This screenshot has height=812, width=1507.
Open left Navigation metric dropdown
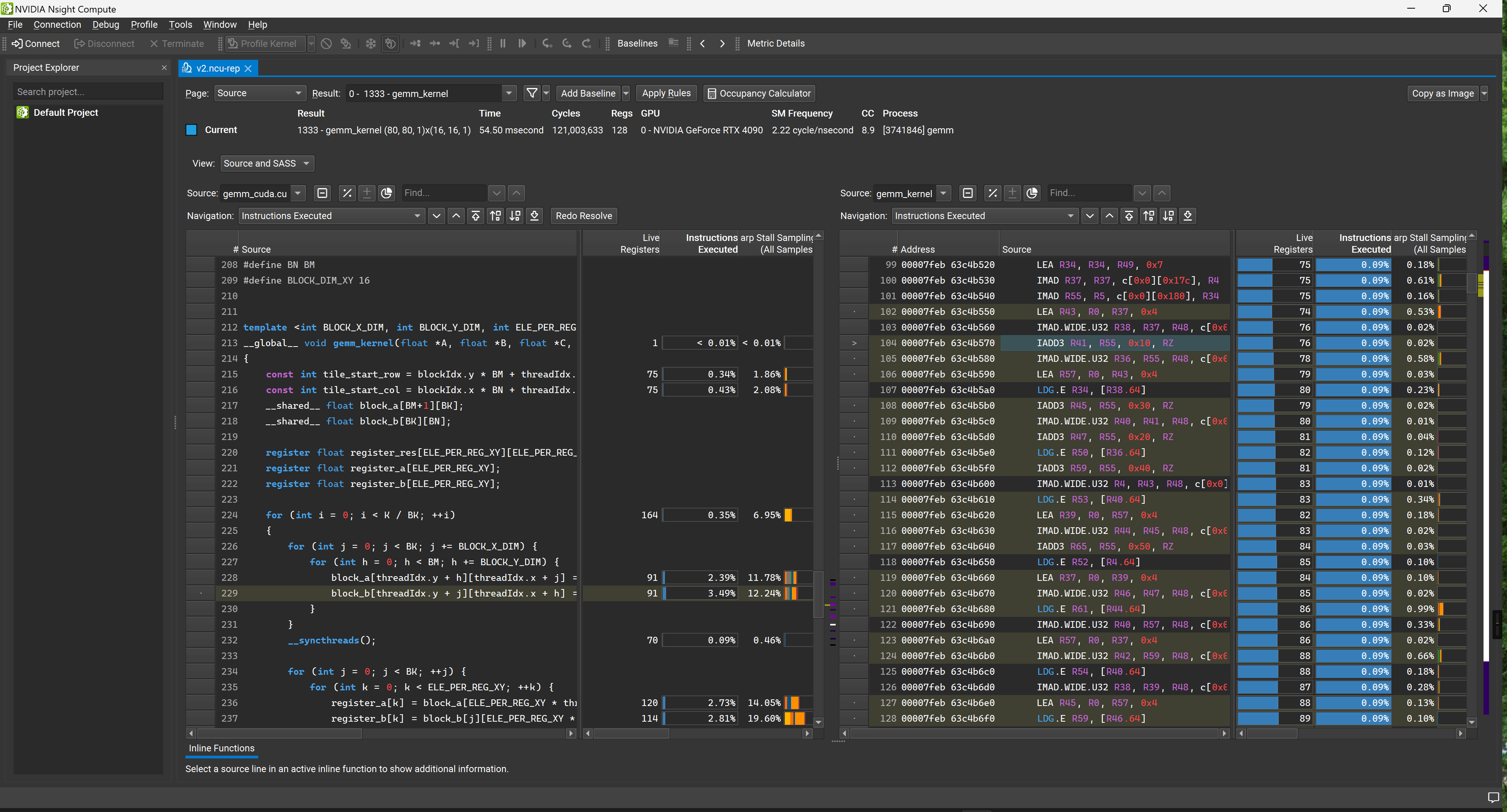pyautogui.click(x=331, y=216)
